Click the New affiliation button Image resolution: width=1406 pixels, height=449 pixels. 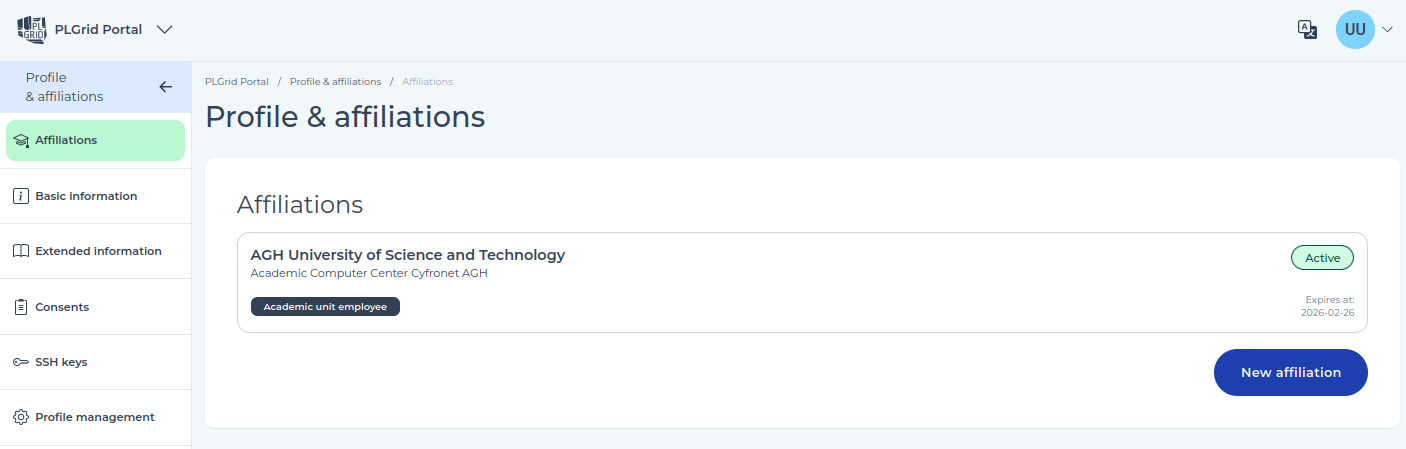(x=1290, y=372)
